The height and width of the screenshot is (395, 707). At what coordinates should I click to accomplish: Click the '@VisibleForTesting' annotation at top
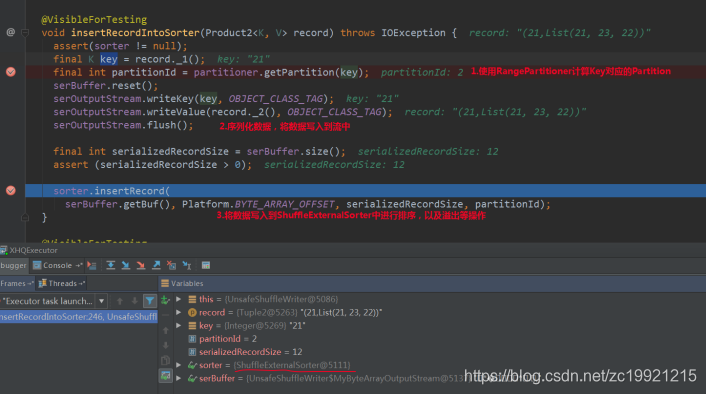[94, 20]
